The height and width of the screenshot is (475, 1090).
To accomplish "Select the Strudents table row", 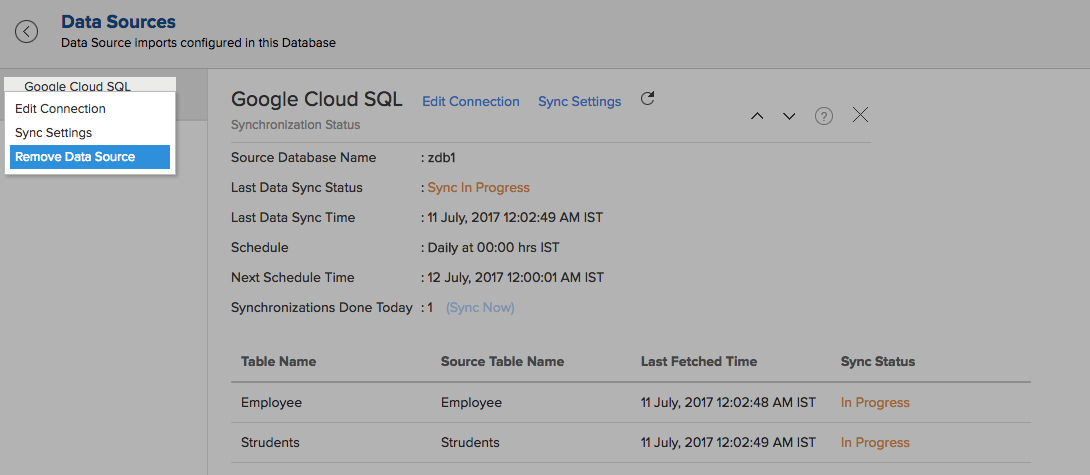I will tap(631, 443).
